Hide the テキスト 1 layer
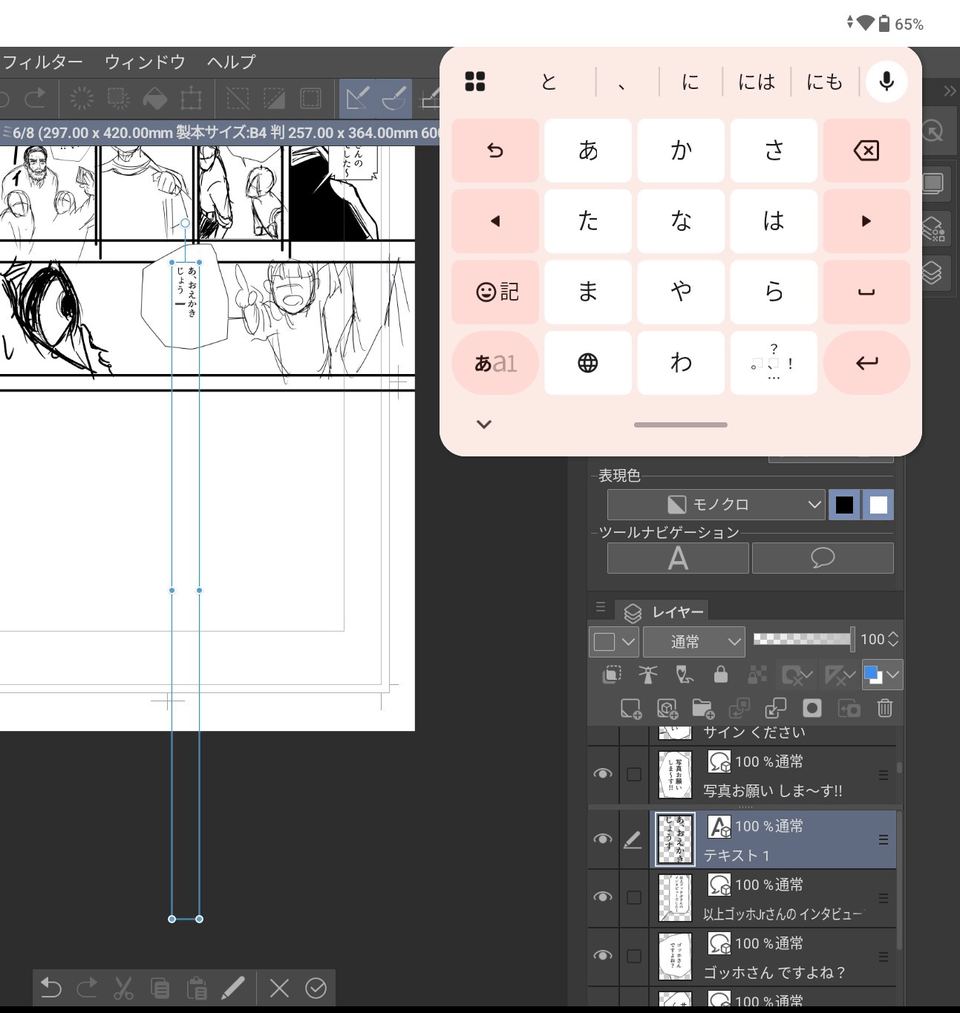Viewport: 960px width, 1013px height. pyautogui.click(x=603, y=839)
